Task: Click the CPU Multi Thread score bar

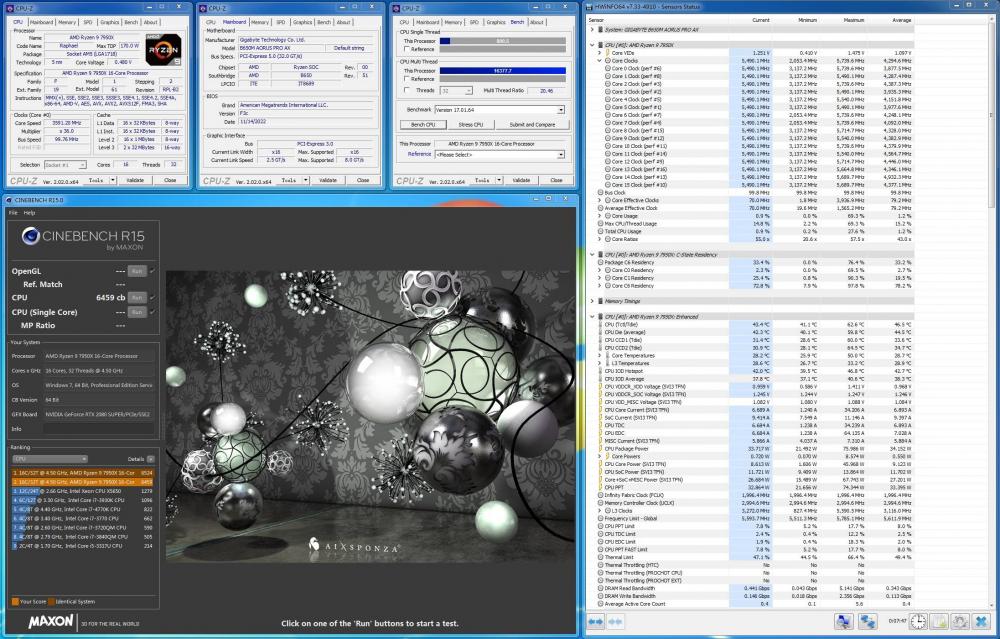Action: click(503, 71)
